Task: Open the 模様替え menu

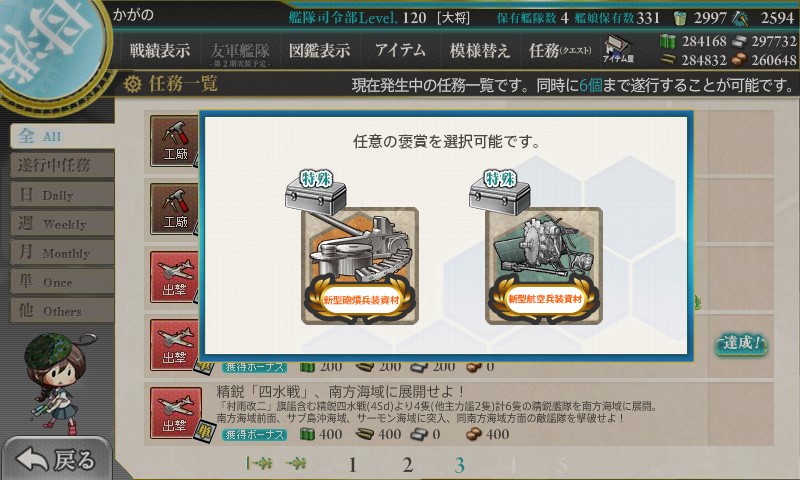Action: pos(480,50)
